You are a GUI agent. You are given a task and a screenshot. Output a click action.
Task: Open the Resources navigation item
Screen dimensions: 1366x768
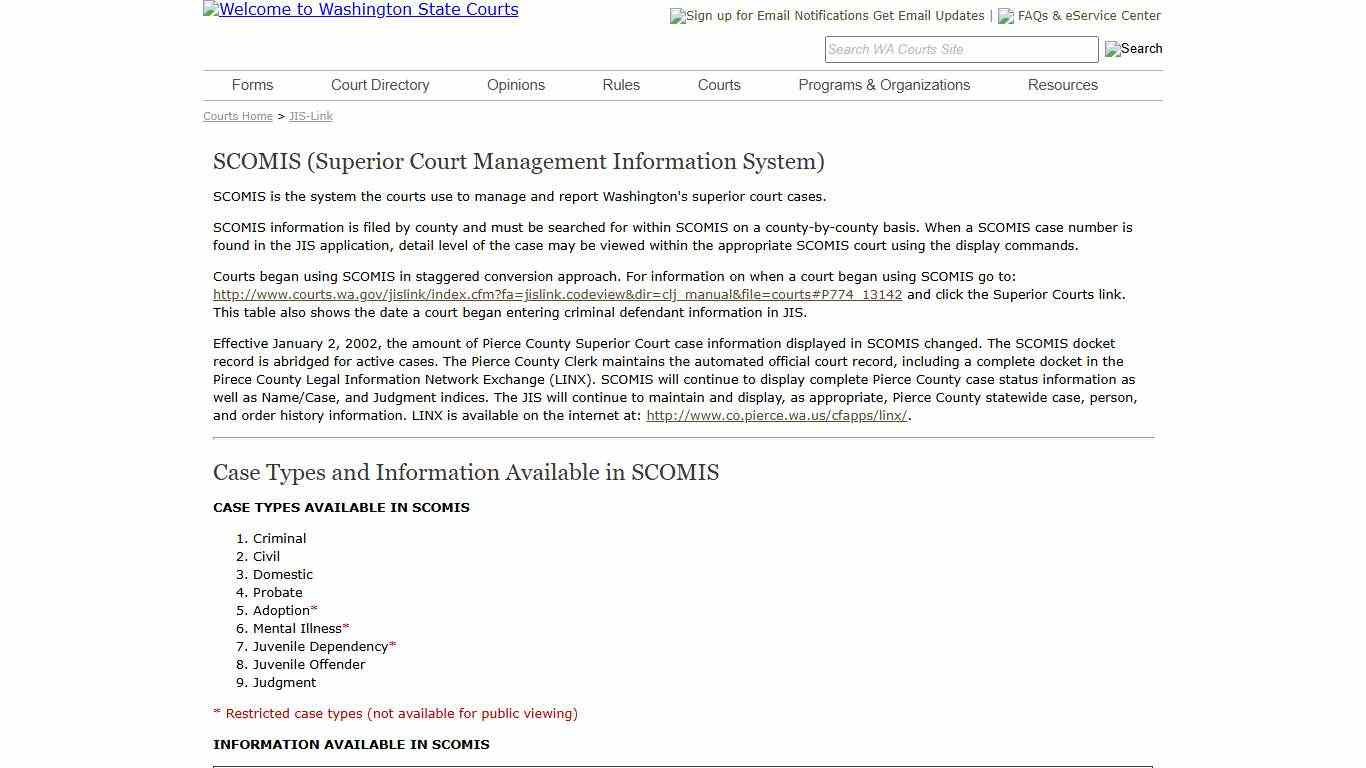[x=1062, y=85]
